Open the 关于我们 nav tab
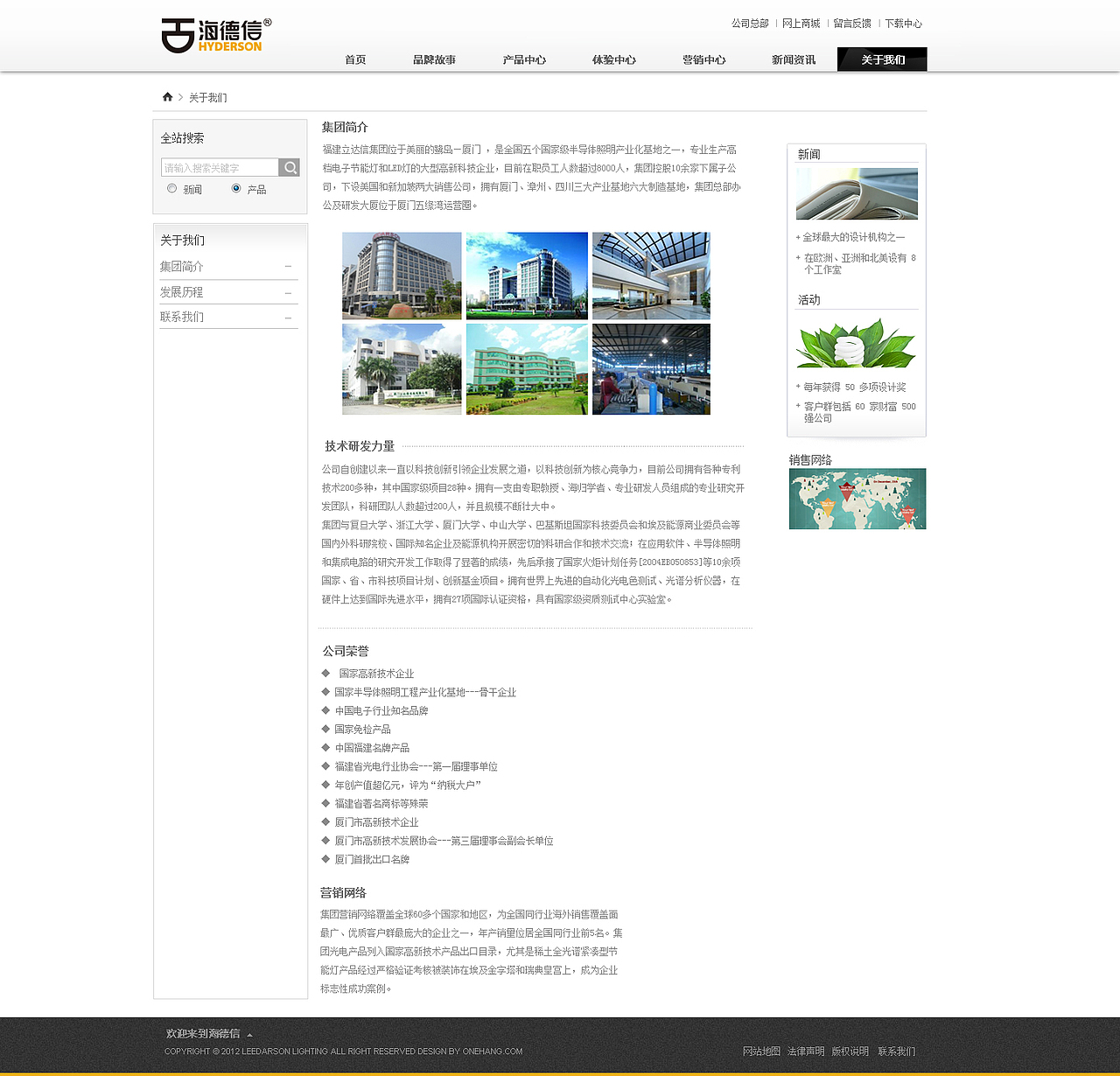 point(882,59)
